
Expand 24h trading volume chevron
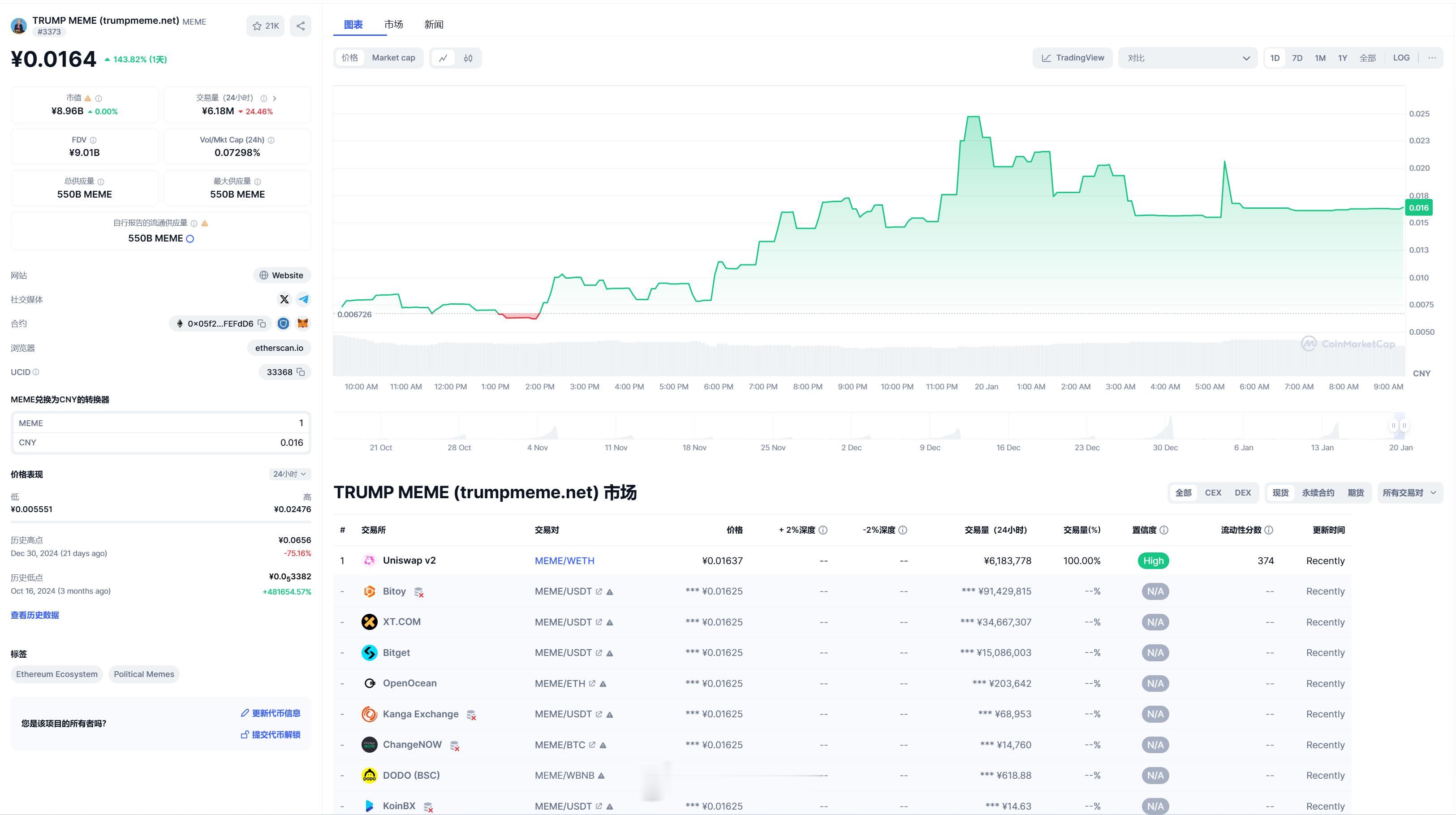click(x=275, y=98)
